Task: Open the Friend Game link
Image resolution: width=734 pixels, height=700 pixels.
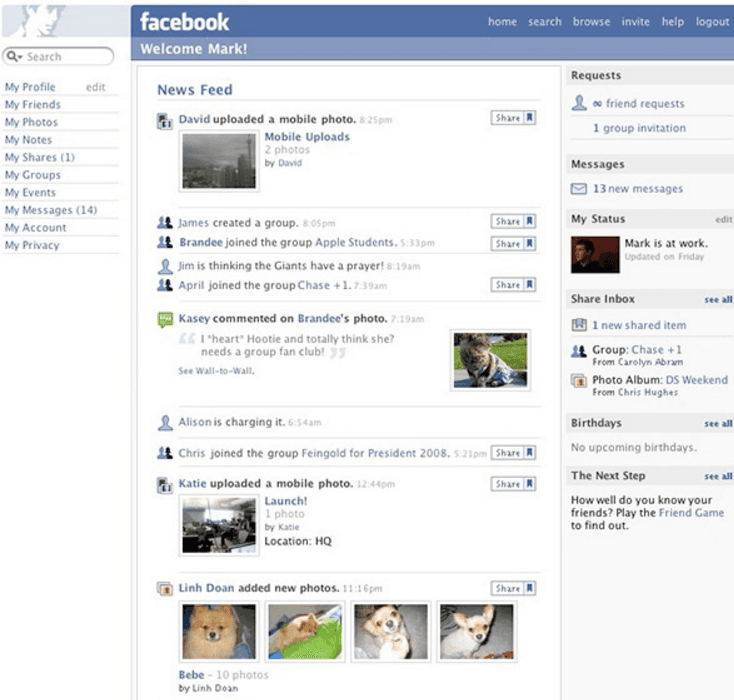Action: tap(690, 513)
